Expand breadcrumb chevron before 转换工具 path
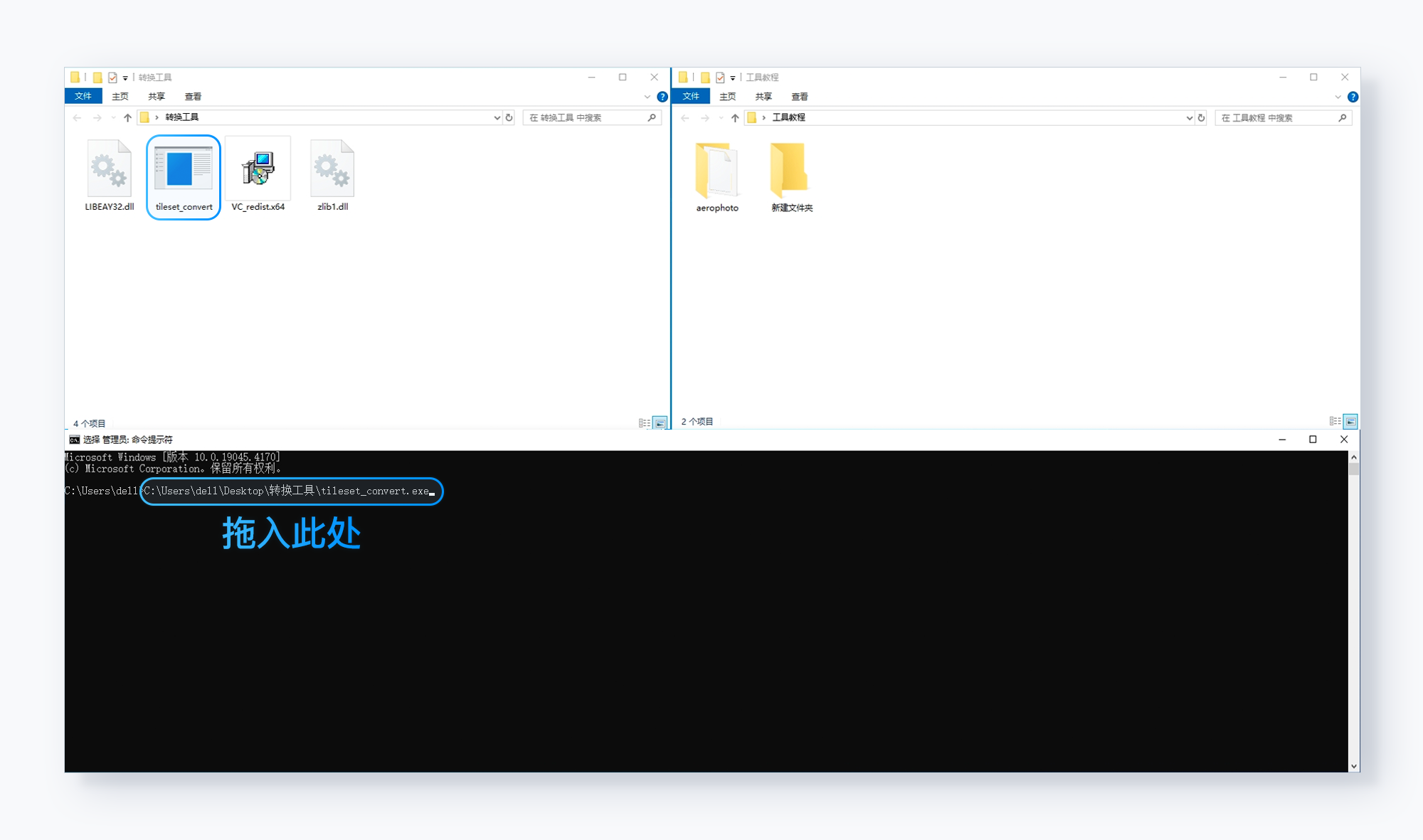 click(x=157, y=117)
